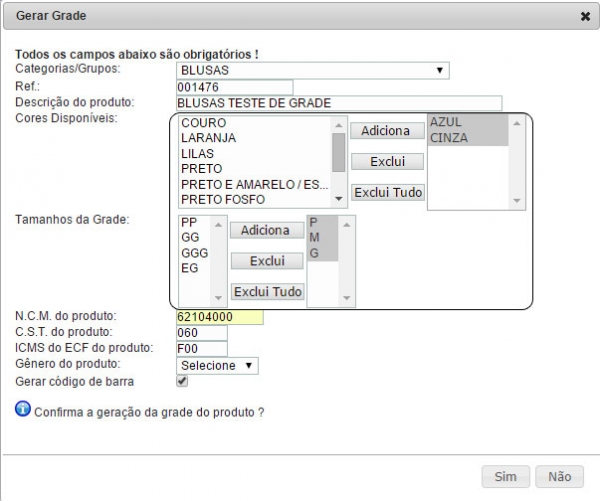The width and height of the screenshot is (600, 501).
Task: Cancel with the Não button
Action: [x=559, y=477]
